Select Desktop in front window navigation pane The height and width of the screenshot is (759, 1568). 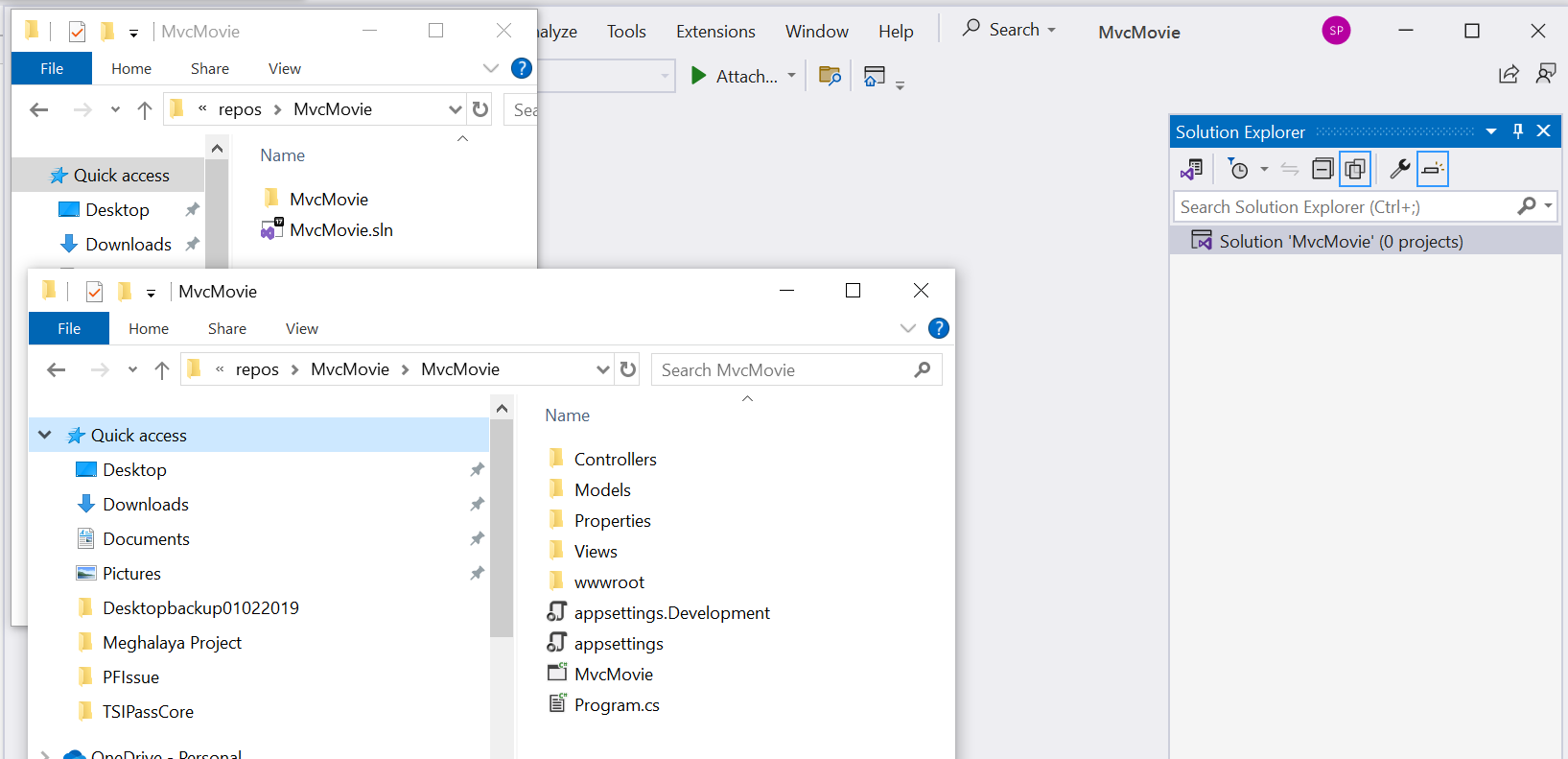pyautogui.click(x=133, y=469)
